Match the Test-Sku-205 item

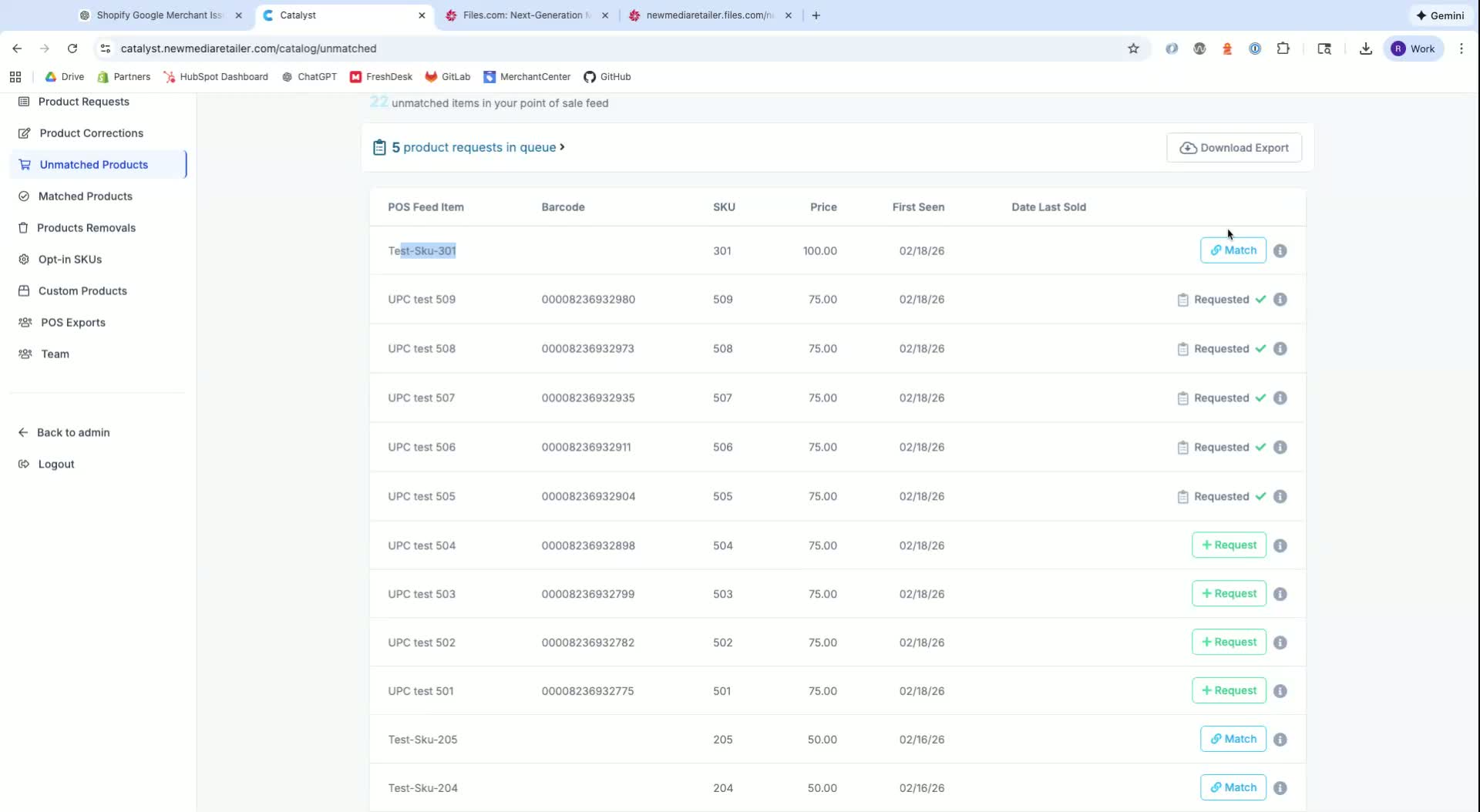click(x=1233, y=740)
